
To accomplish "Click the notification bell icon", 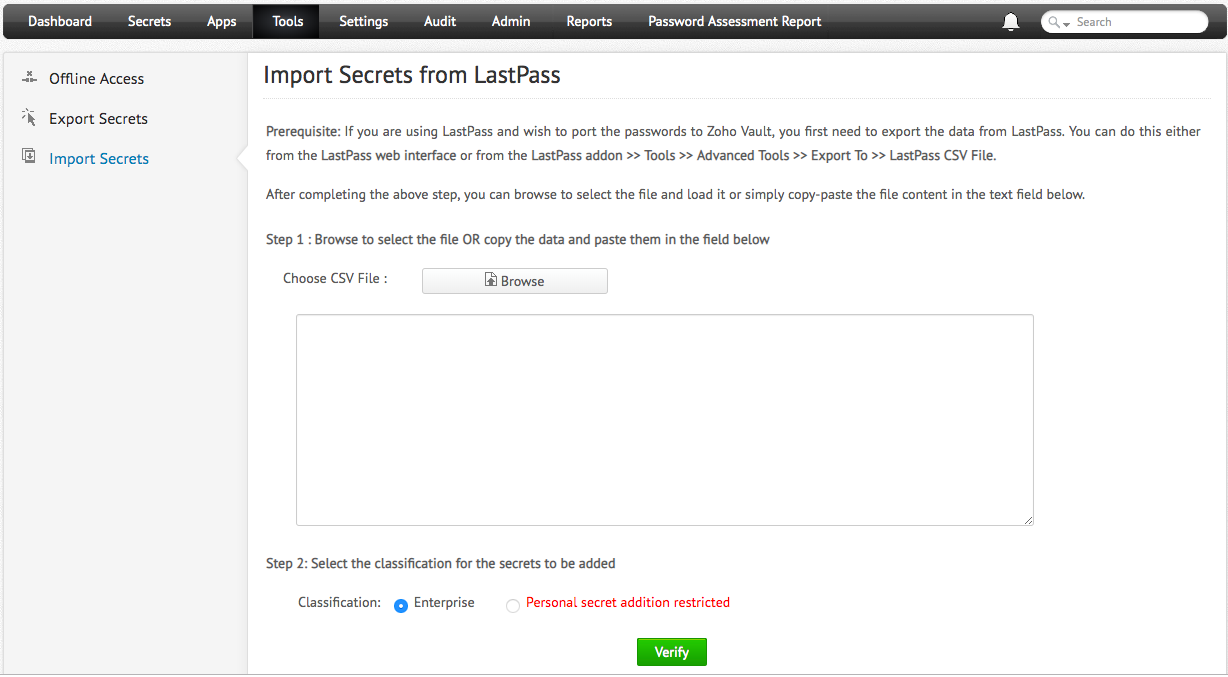I will click(1011, 22).
